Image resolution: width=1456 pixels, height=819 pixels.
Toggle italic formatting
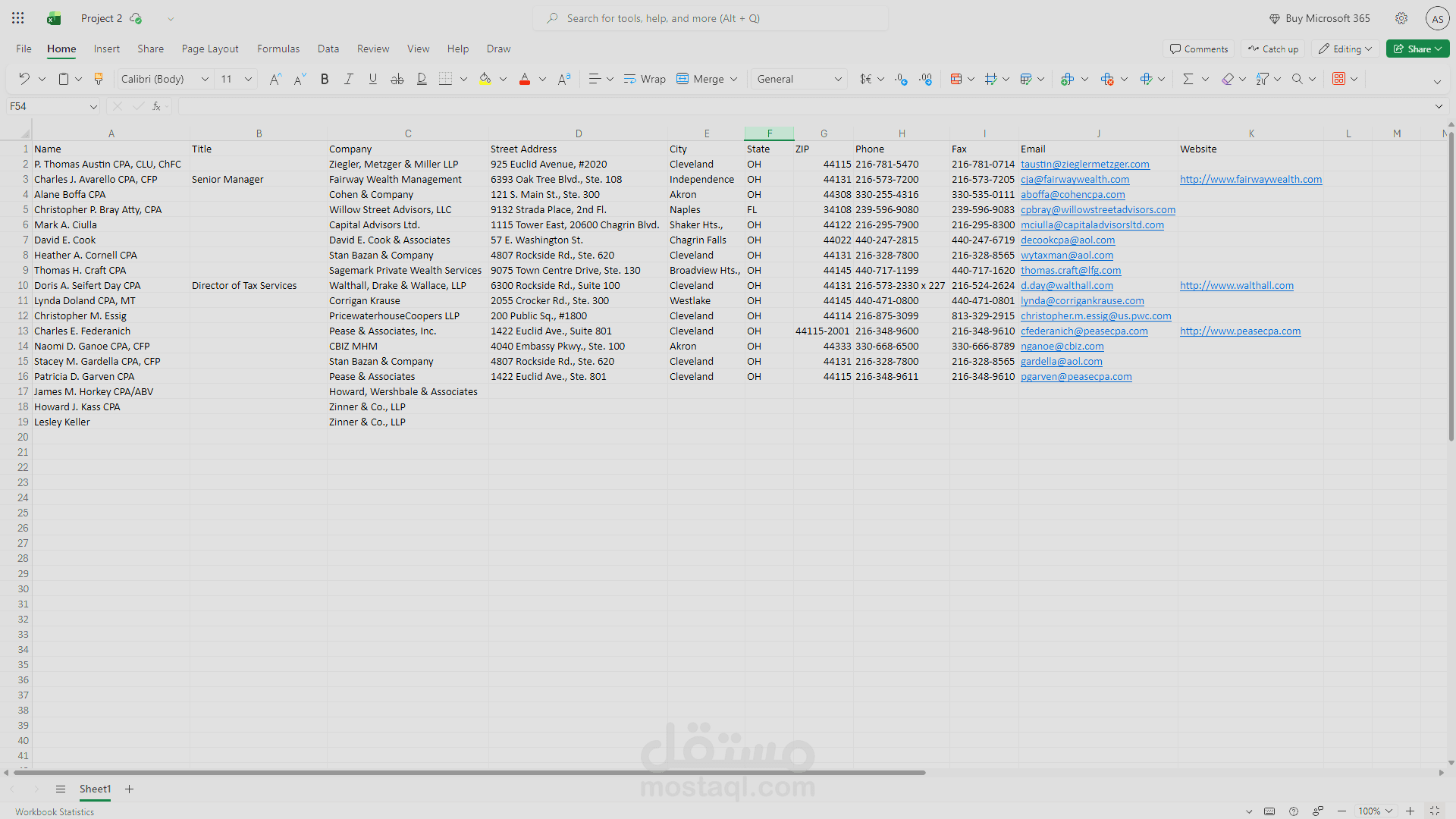click(x=349, y=79)
